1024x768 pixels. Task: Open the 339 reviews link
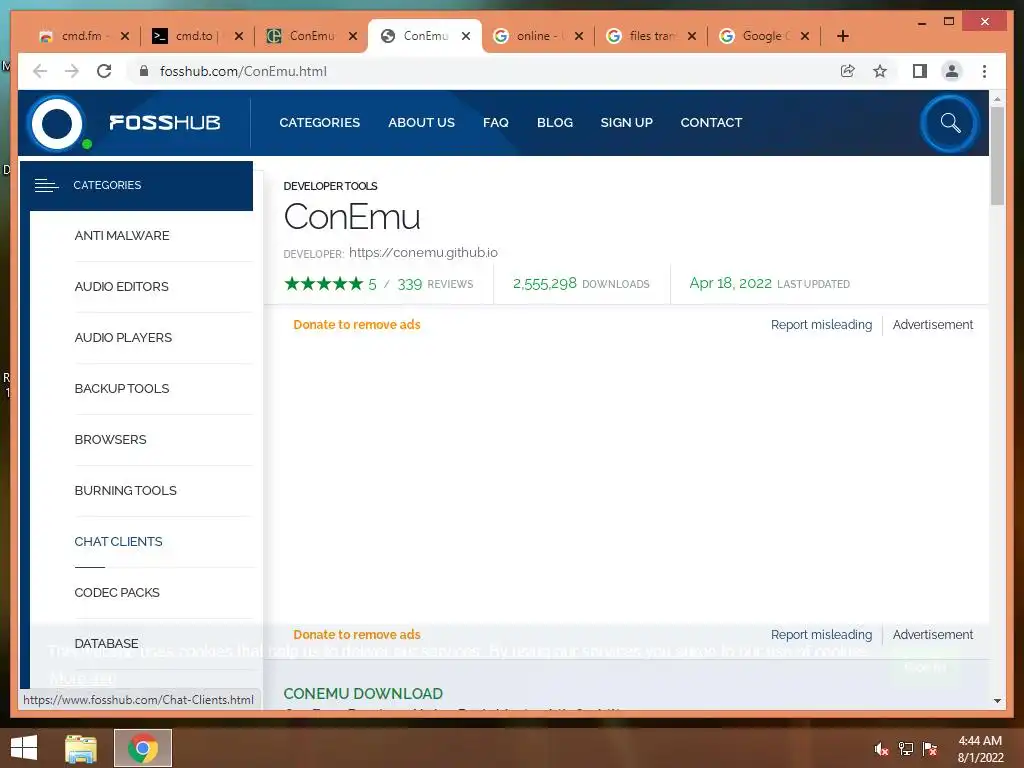click(435, 283)
